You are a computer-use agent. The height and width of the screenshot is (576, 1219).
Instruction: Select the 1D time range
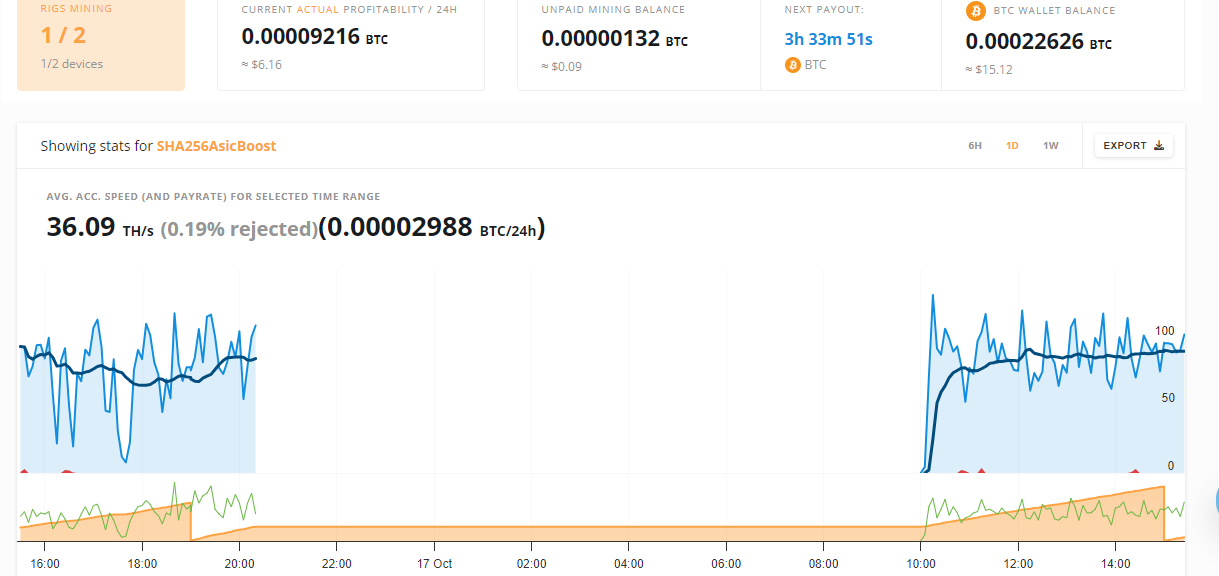1012,146
